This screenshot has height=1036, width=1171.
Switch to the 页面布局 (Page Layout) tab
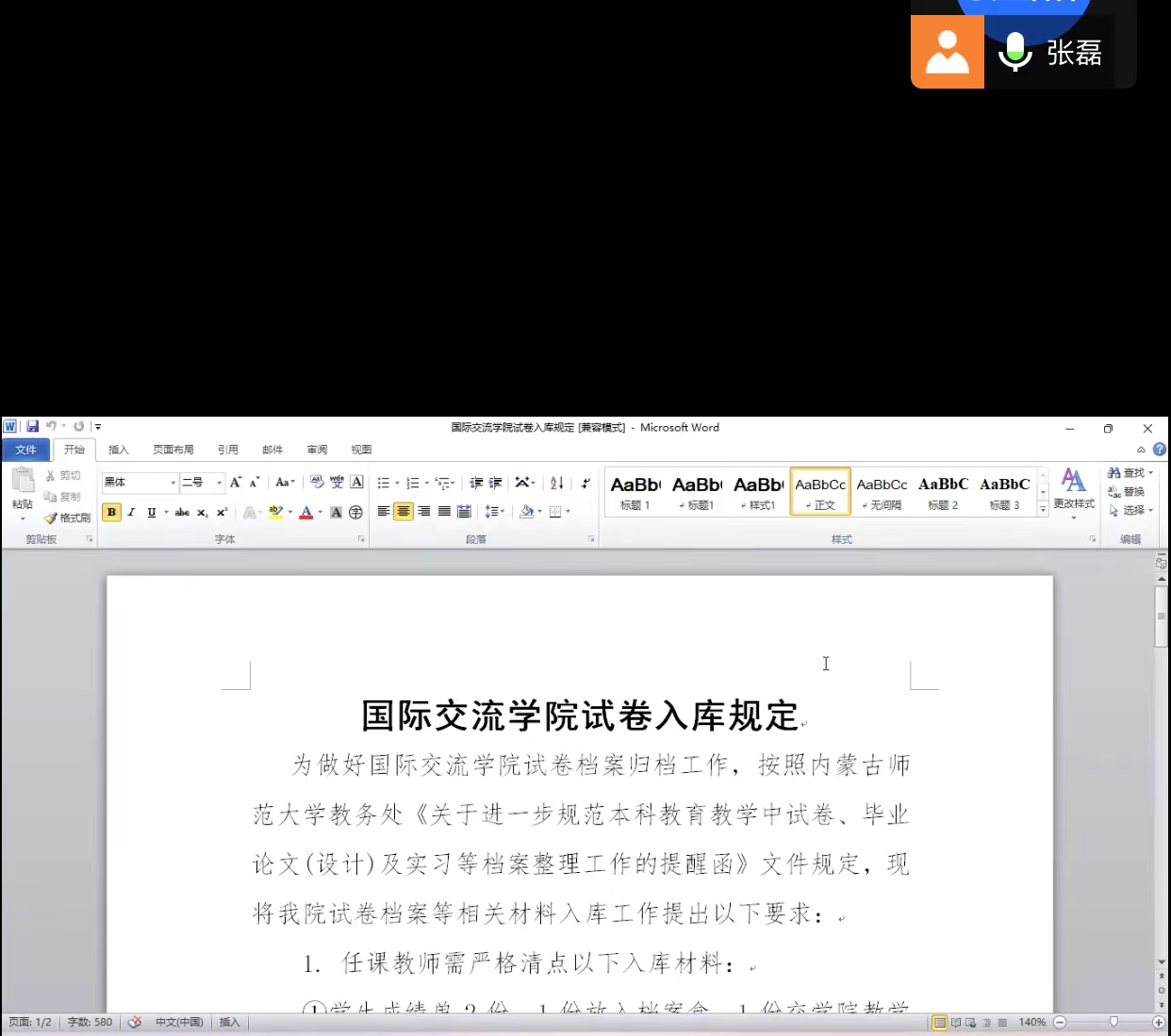(173, 450)
